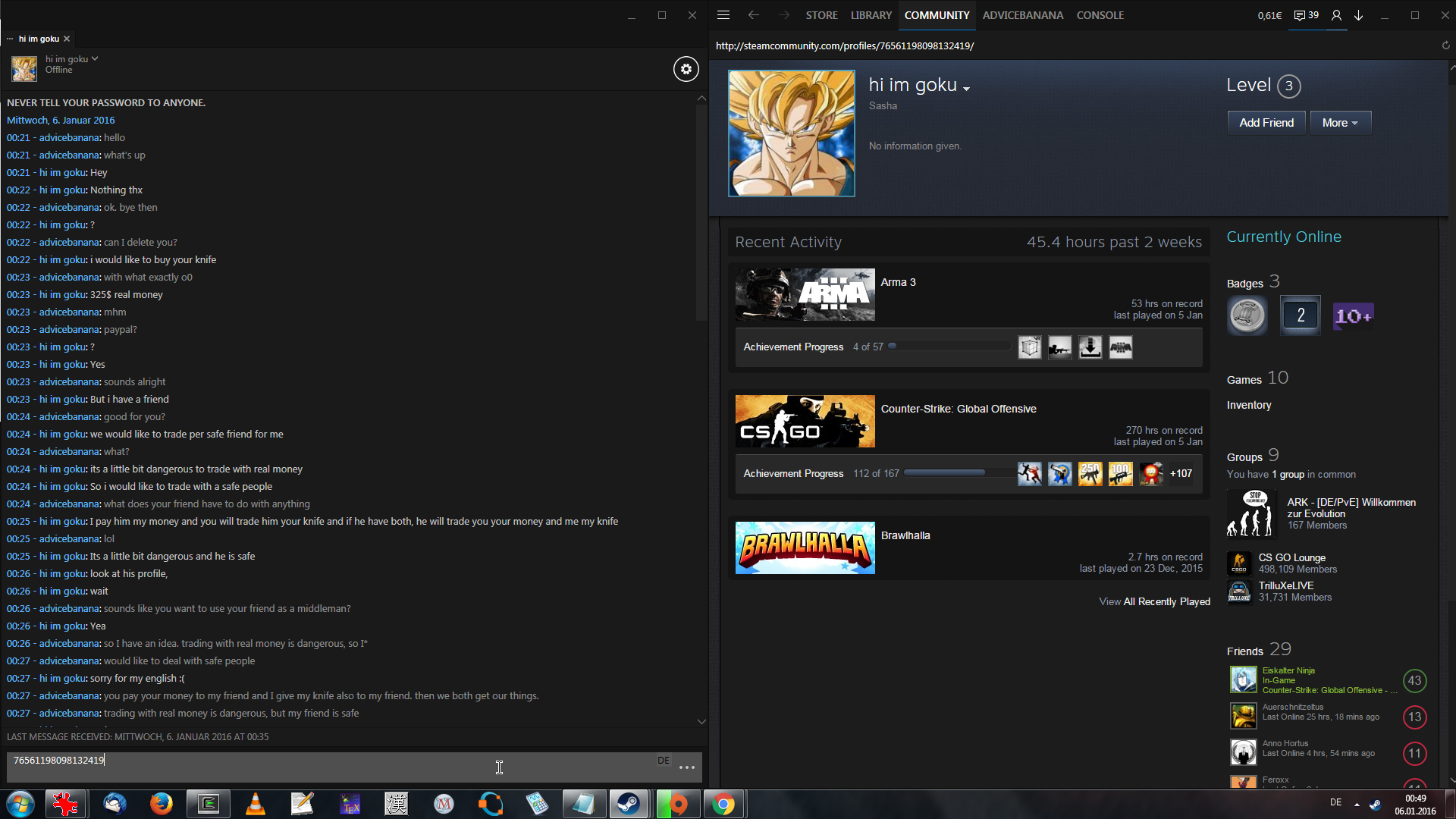This screenshot has height=819, width=1456.
Task: Open the chat input options ellipsis
Action: coord(686,767)
